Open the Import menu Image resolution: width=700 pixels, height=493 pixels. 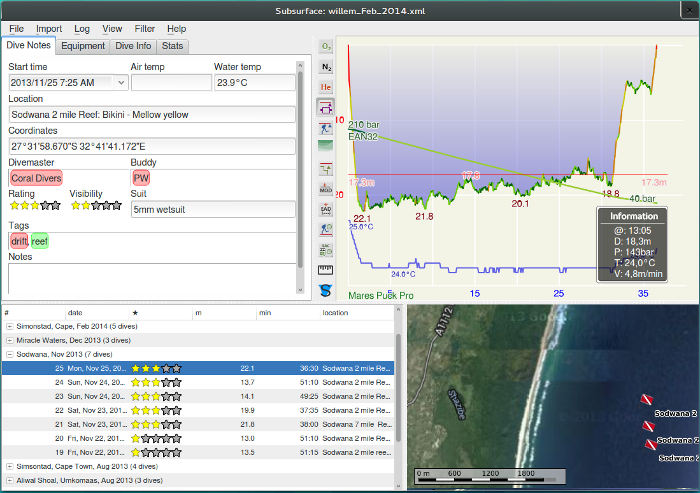click(x=49, y=29)
